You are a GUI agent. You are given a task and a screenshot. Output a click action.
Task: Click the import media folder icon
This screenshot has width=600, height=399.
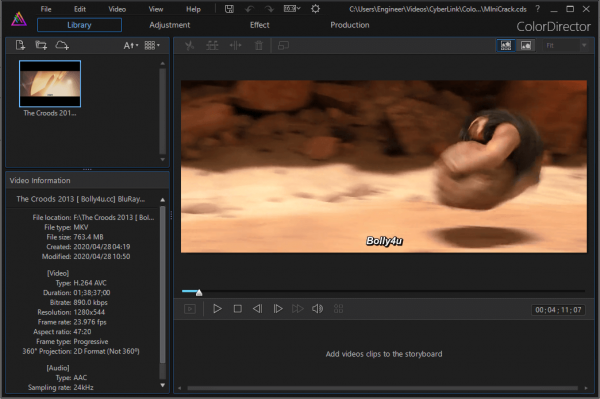coord(41,46)
